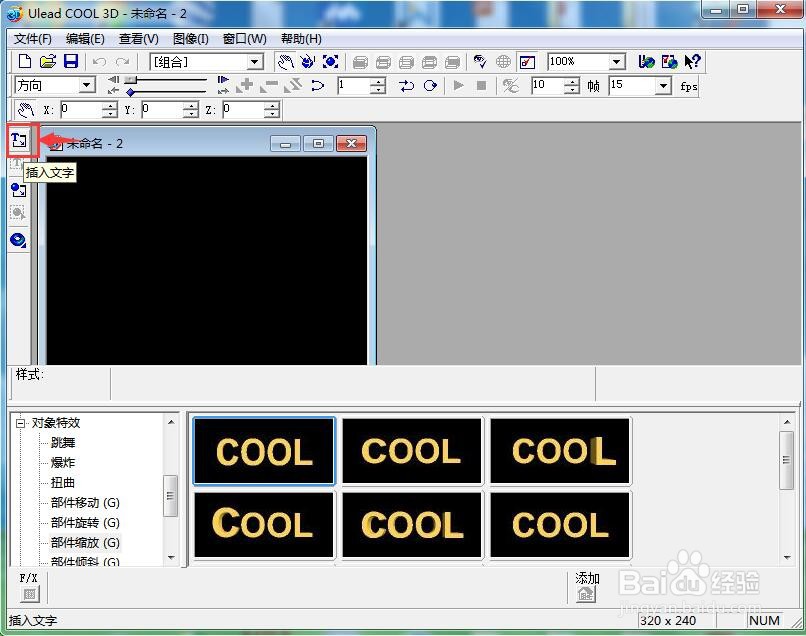806x636 pixels.
Task: Open the 窗口(W) menu
Action: coord(245,39)
